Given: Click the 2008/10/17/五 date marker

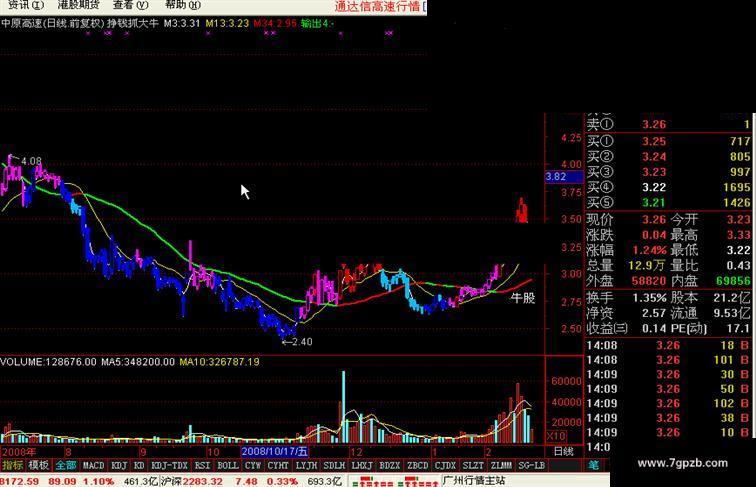Looking at the screenshot, I should coord(274,452).
